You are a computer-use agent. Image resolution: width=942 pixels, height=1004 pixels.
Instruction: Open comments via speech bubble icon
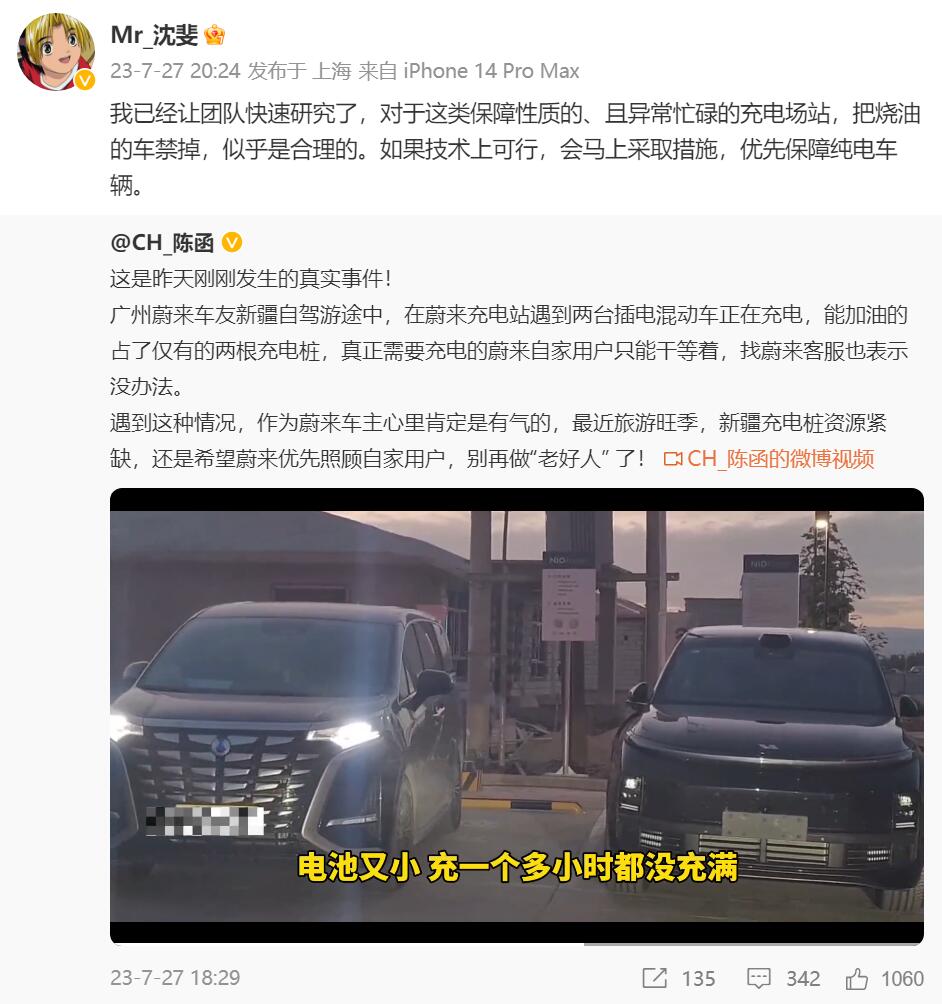[759, 978]
